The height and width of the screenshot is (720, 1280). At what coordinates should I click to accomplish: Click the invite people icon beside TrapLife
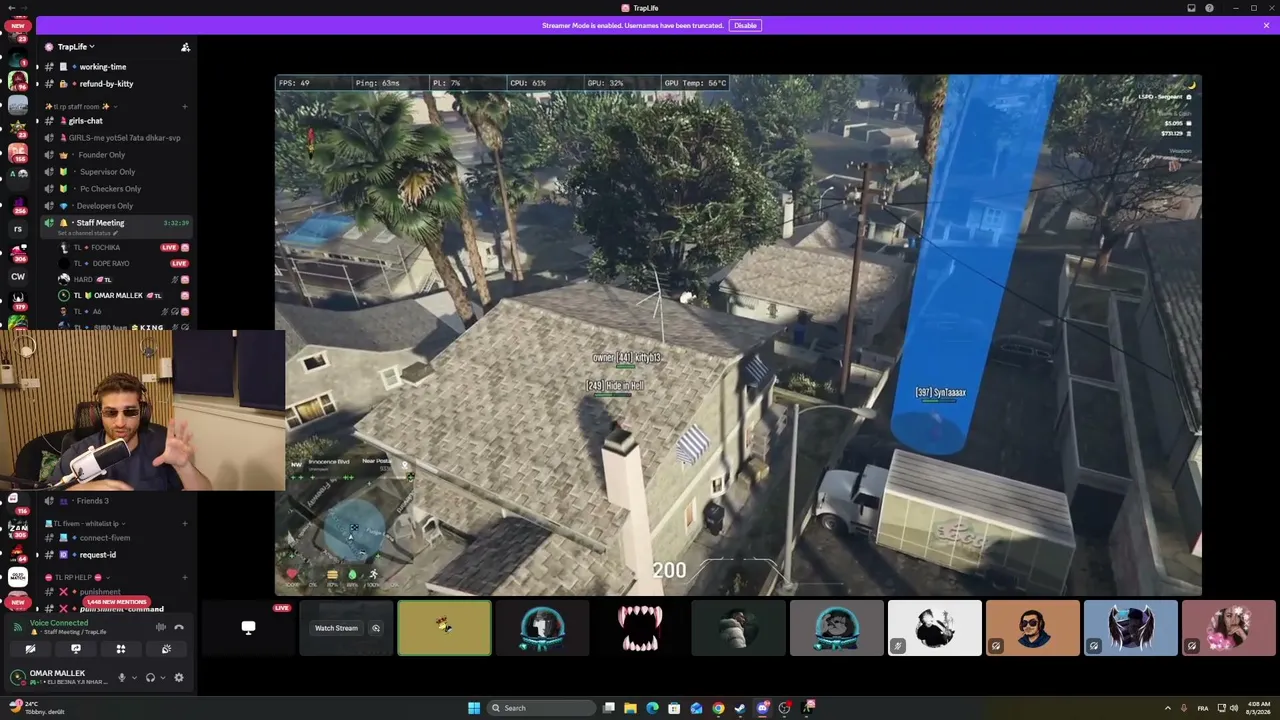pyautogui.click(x=185, y=47)
